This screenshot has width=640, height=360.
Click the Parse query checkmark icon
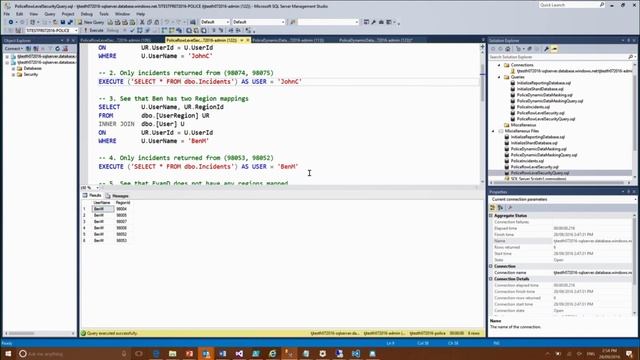(x=132, y=30)
